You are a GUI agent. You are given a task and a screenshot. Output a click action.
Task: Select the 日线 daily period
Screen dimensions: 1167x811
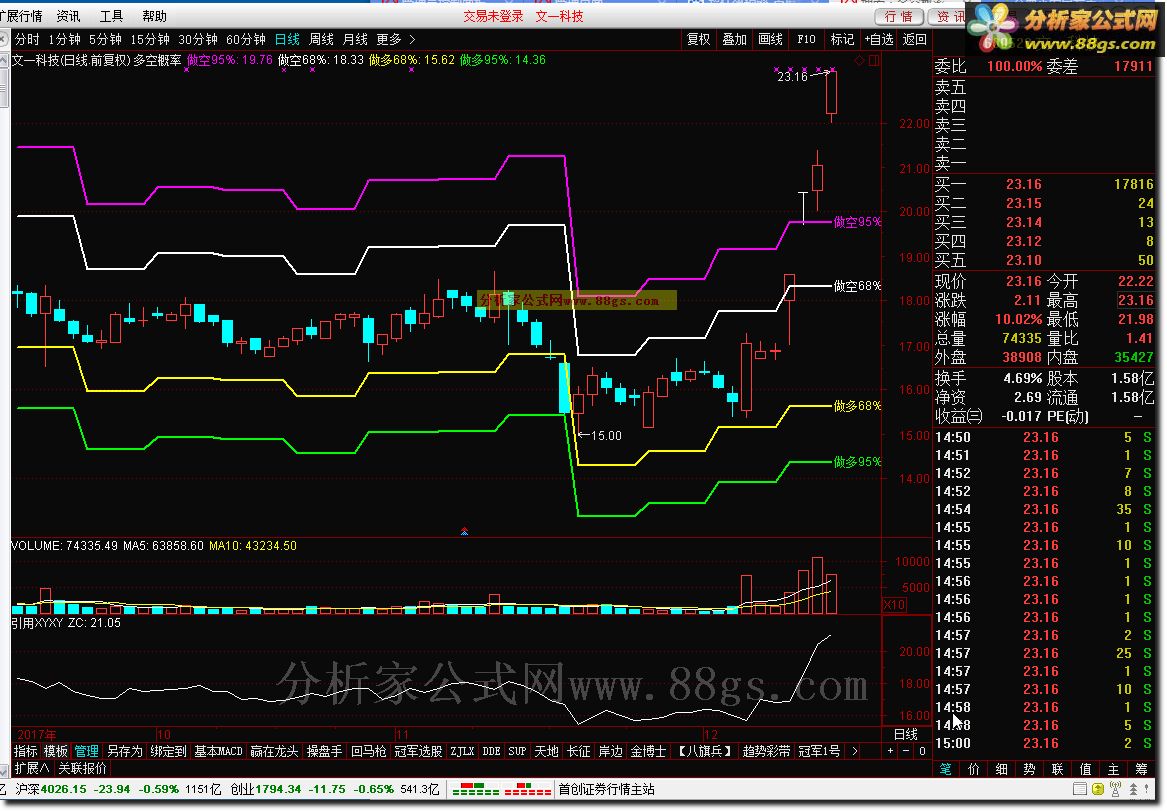click(x=287, y=39)
